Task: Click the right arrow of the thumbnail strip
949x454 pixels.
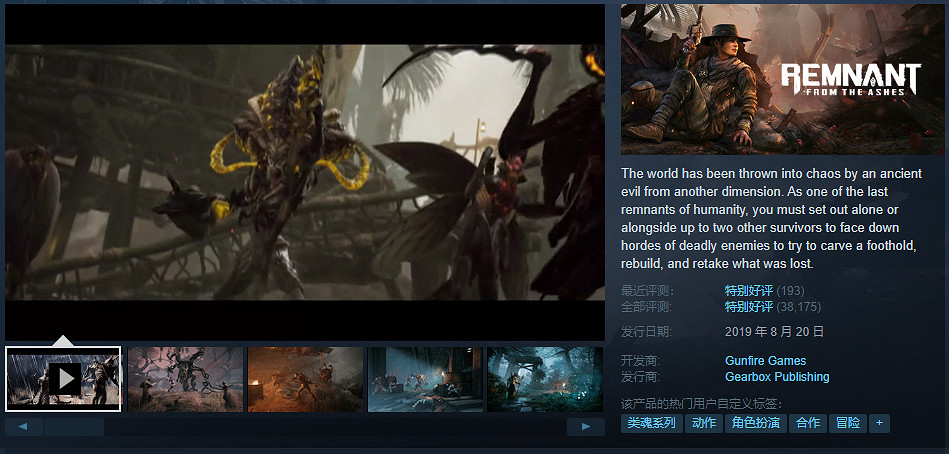Action: click(x=586, y=427)
